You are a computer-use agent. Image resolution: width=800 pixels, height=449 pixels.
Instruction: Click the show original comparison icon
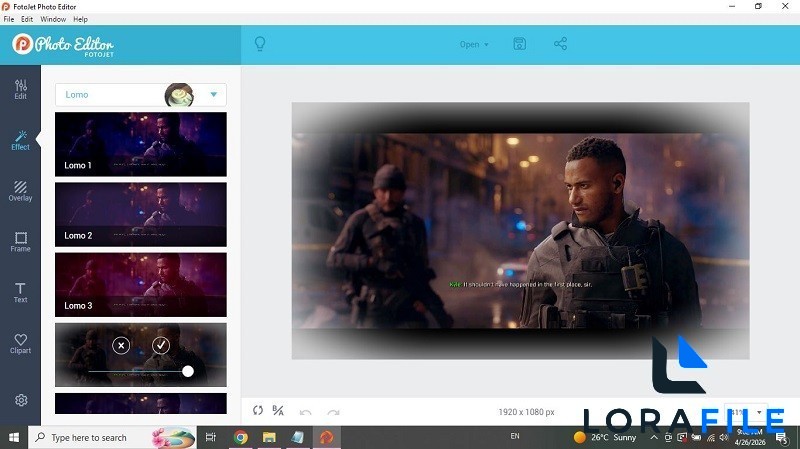coord(278,410)
